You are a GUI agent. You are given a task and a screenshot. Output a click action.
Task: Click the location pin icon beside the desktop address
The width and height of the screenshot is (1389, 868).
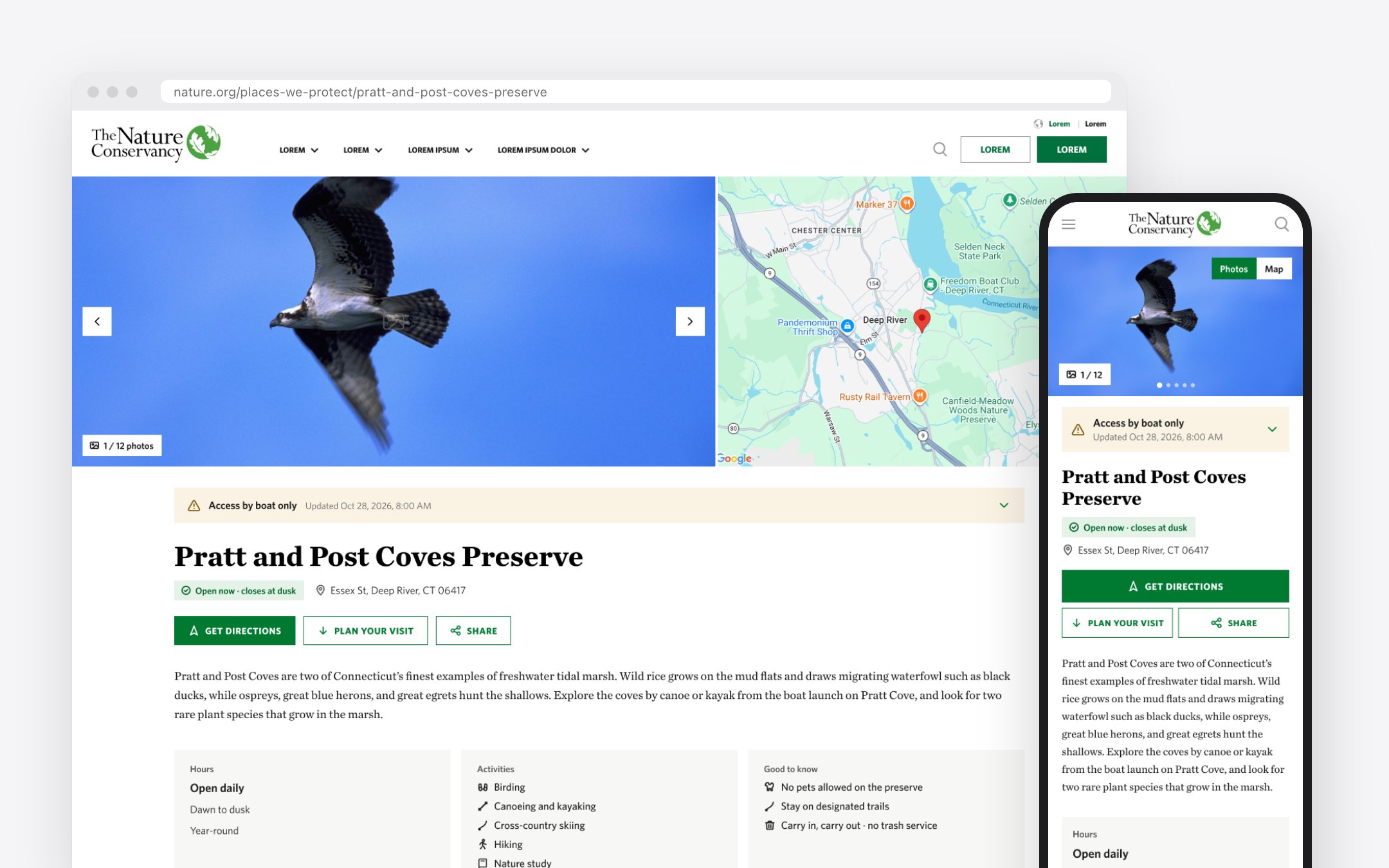(320, 590)
